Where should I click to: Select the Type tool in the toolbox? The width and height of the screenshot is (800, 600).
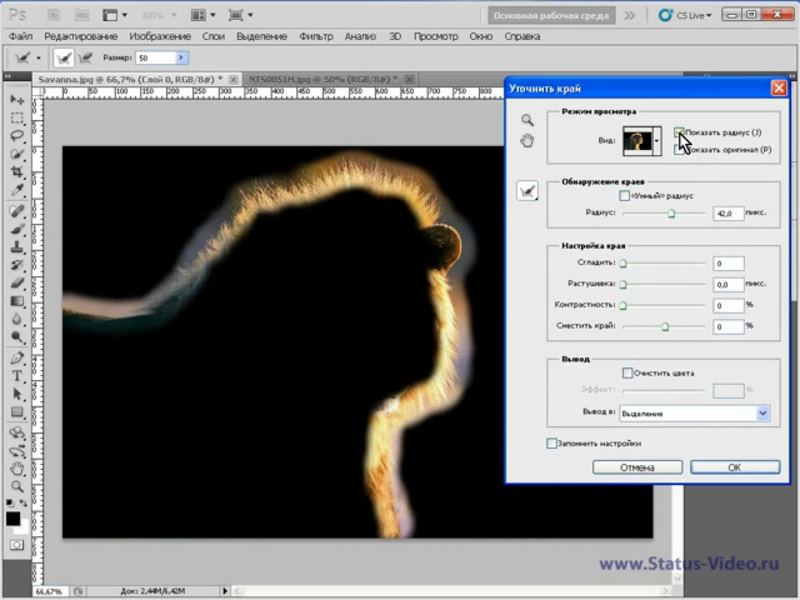(x=16, y=375)
